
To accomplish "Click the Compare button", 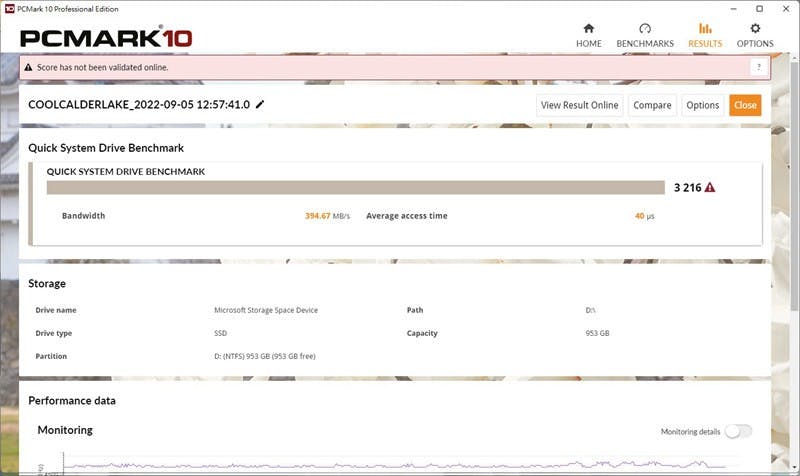I will click(652, 105).
